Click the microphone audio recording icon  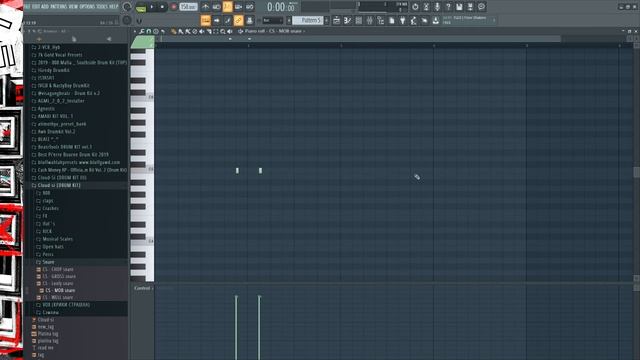437,7
